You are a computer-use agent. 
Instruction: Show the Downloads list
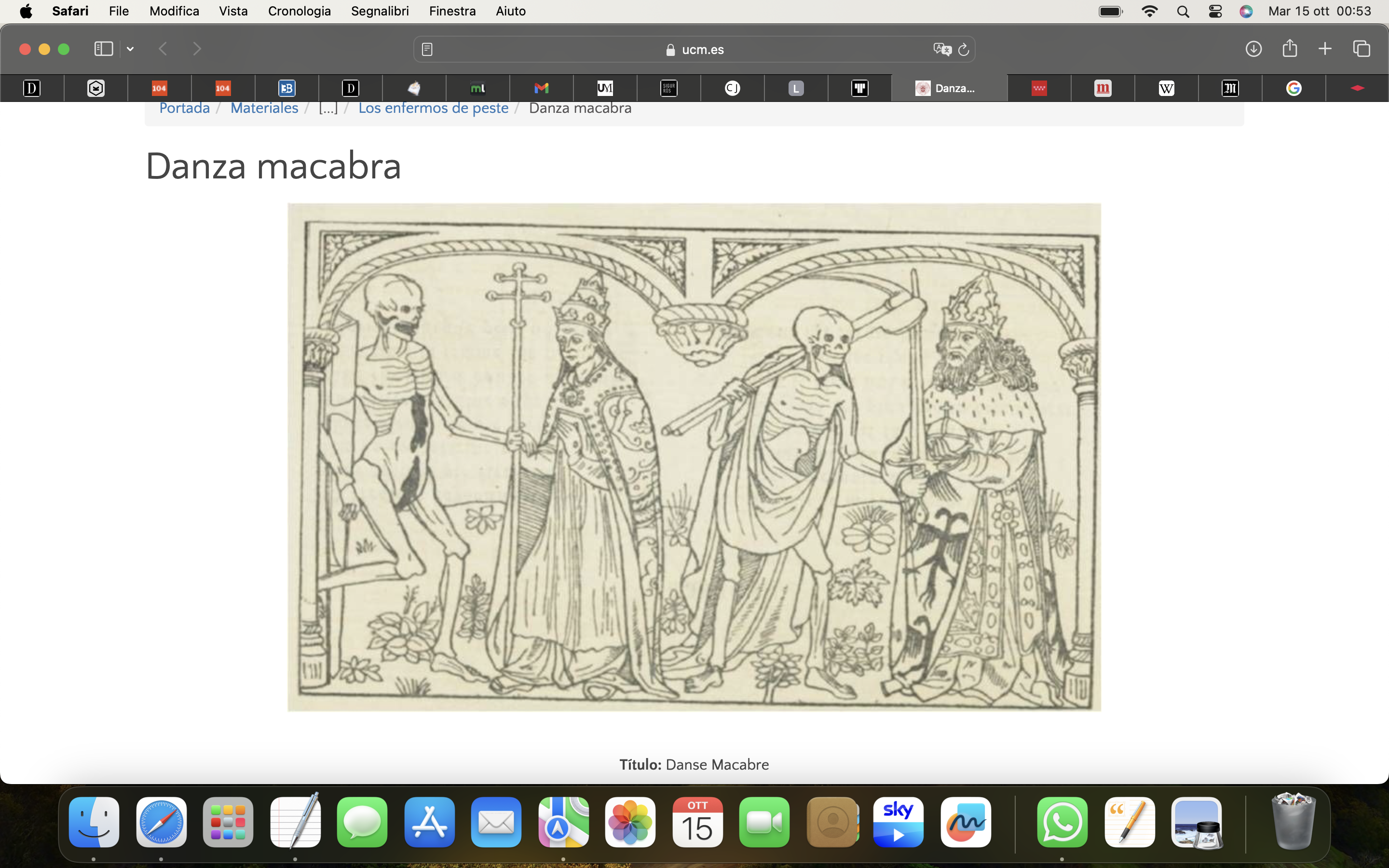[1253, 49]
